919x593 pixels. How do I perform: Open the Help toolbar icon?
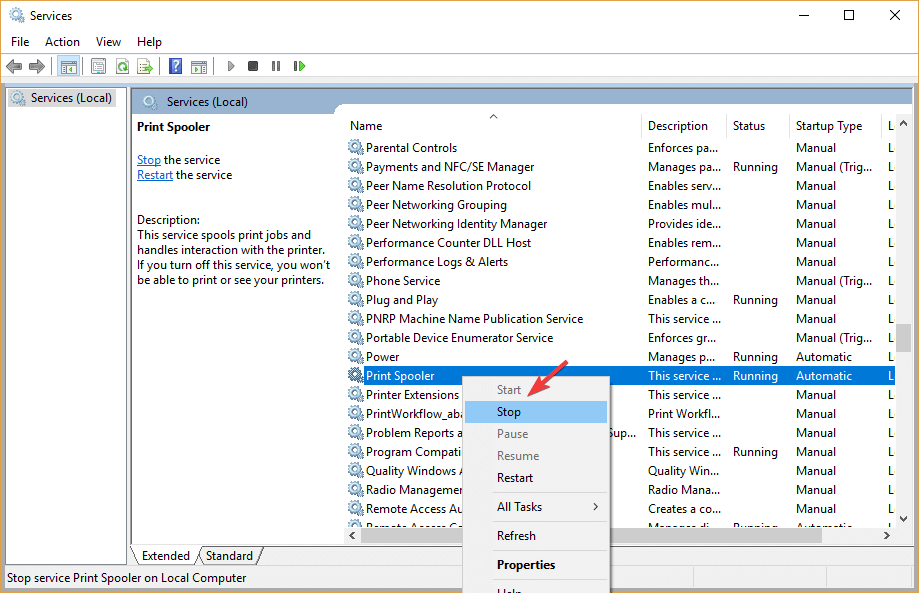tap(175, 66)
